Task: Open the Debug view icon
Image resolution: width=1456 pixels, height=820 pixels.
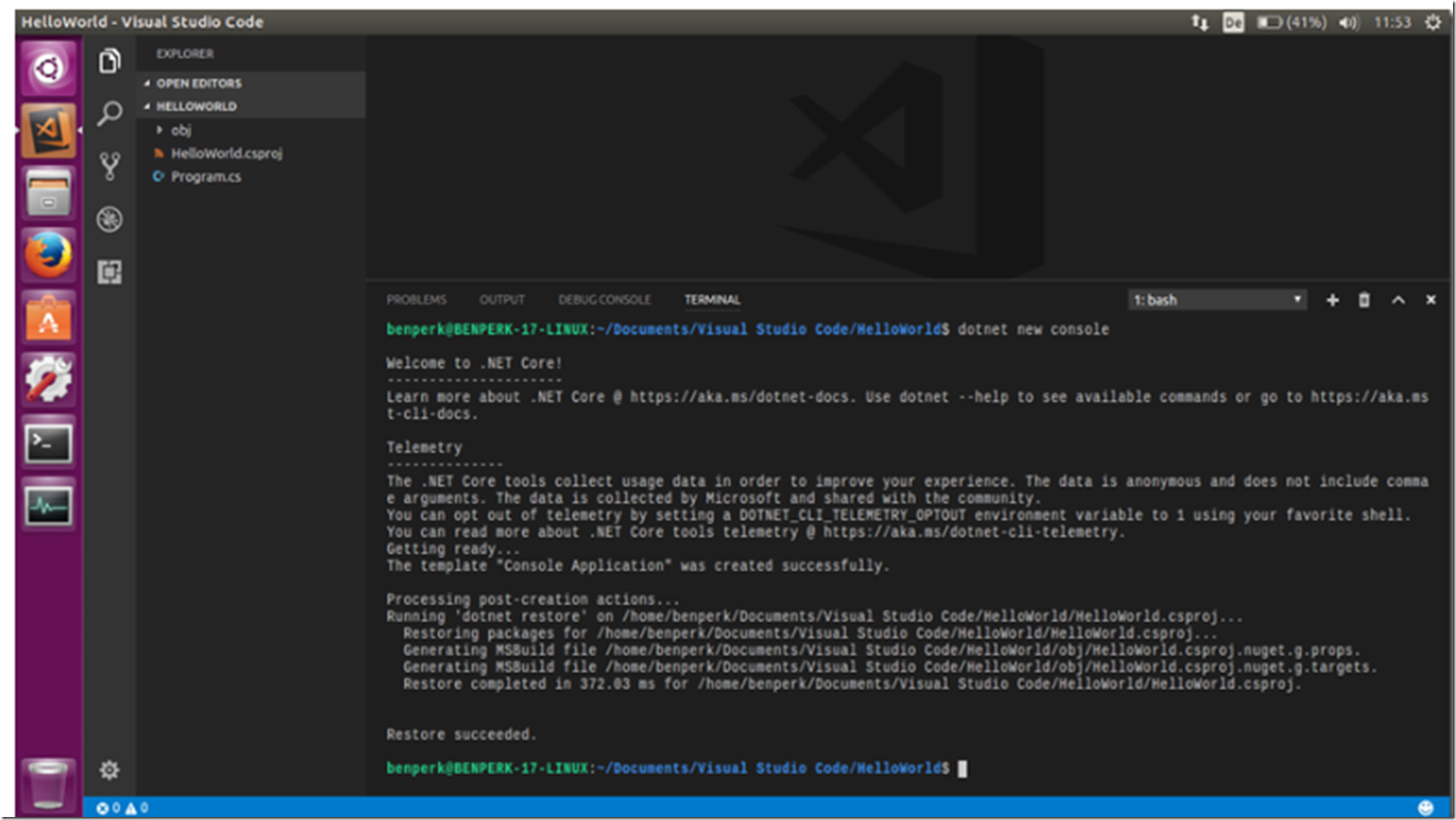Action: point(110,219)
